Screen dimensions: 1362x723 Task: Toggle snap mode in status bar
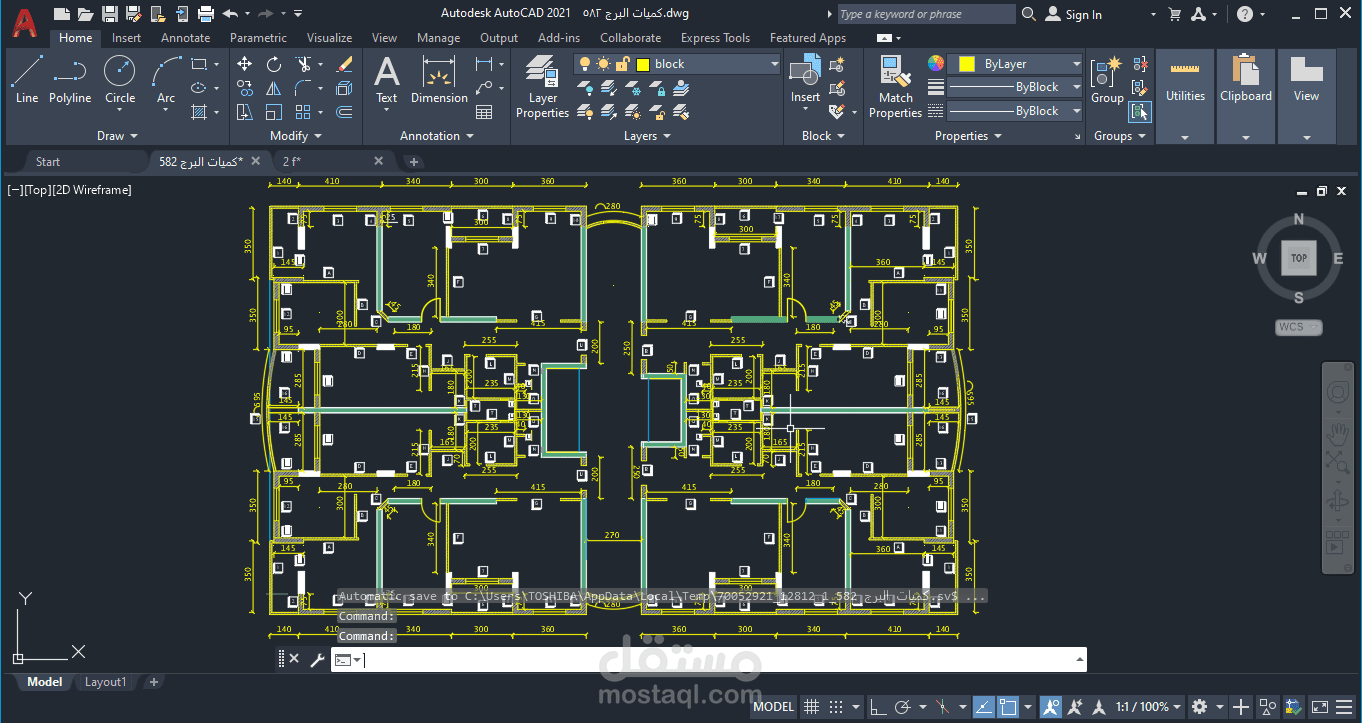[836, 706]
